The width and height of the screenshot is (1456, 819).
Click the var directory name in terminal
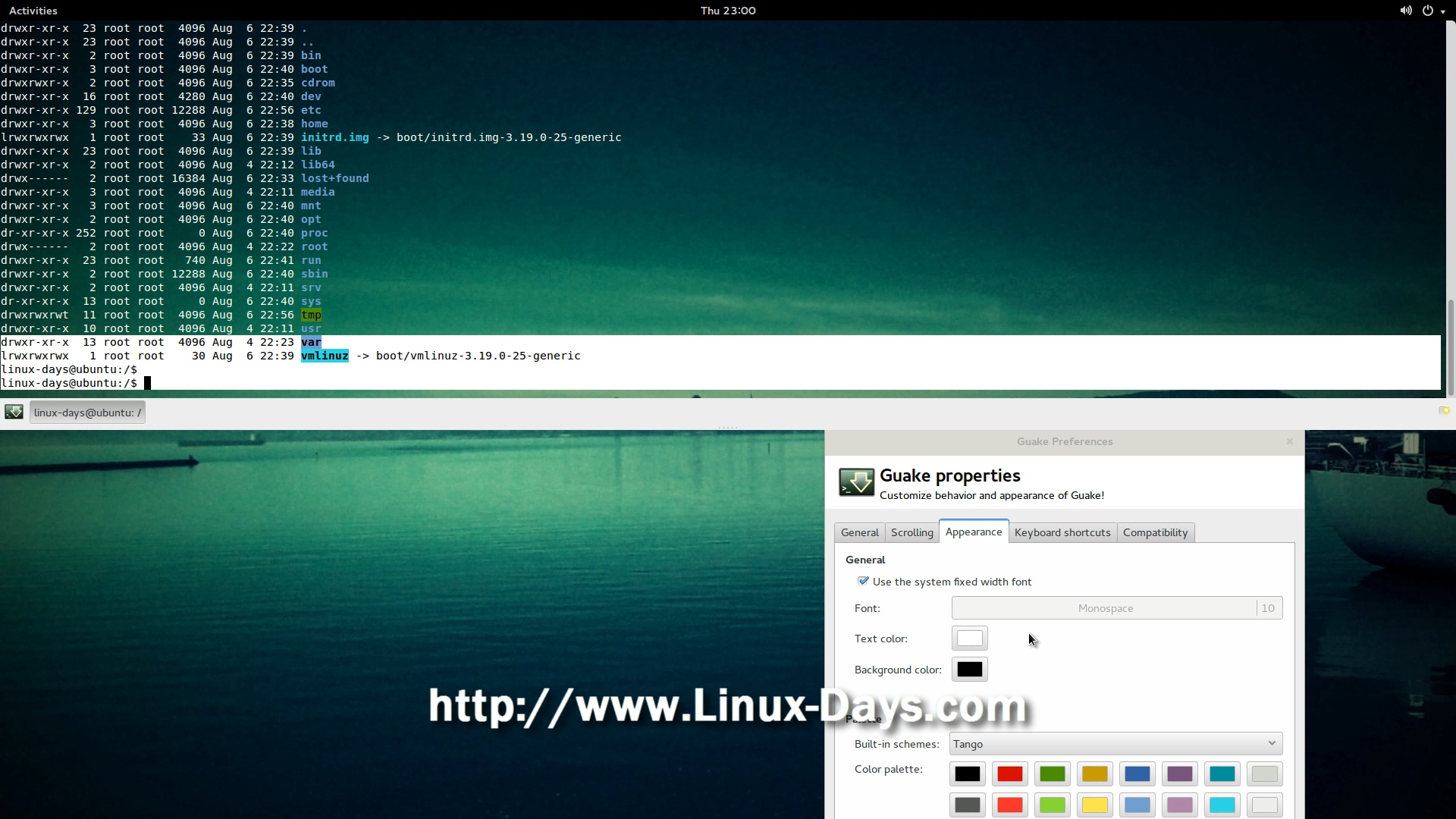click(x=311, y=342)
